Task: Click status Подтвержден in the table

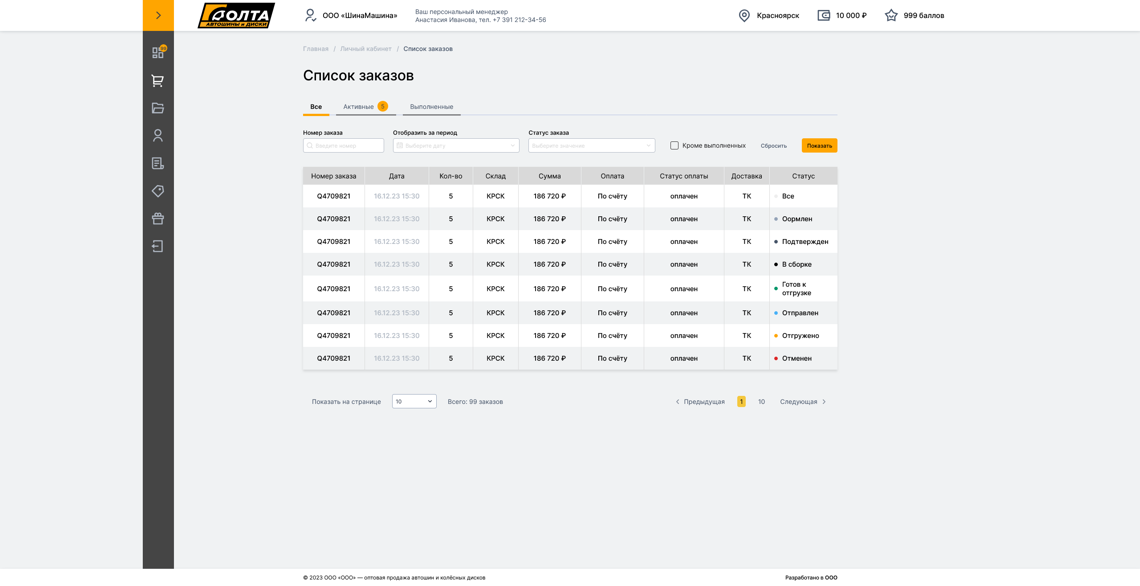Action: [x=805, y=241]
